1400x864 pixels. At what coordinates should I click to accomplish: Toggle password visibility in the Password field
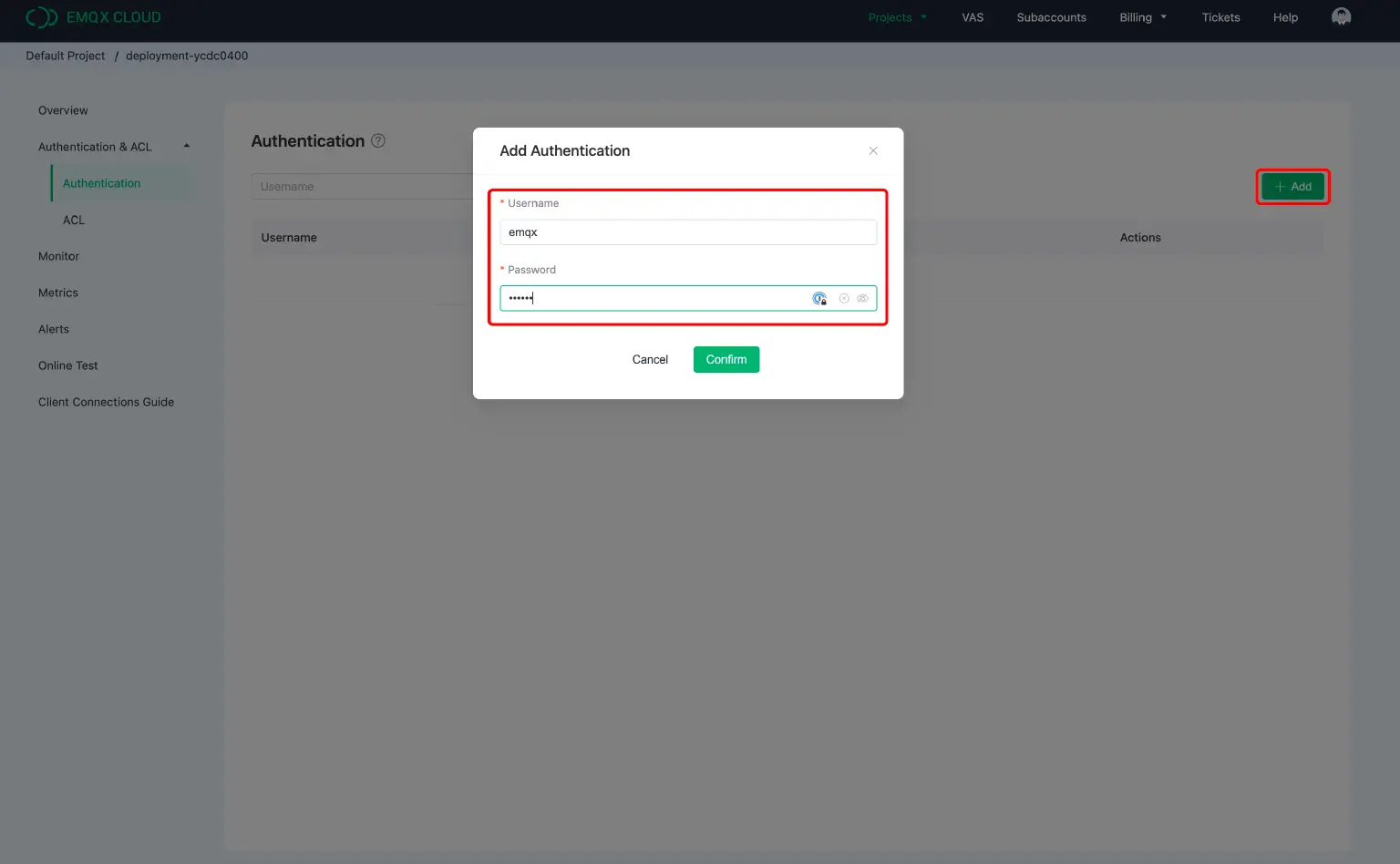pos(862,298)
